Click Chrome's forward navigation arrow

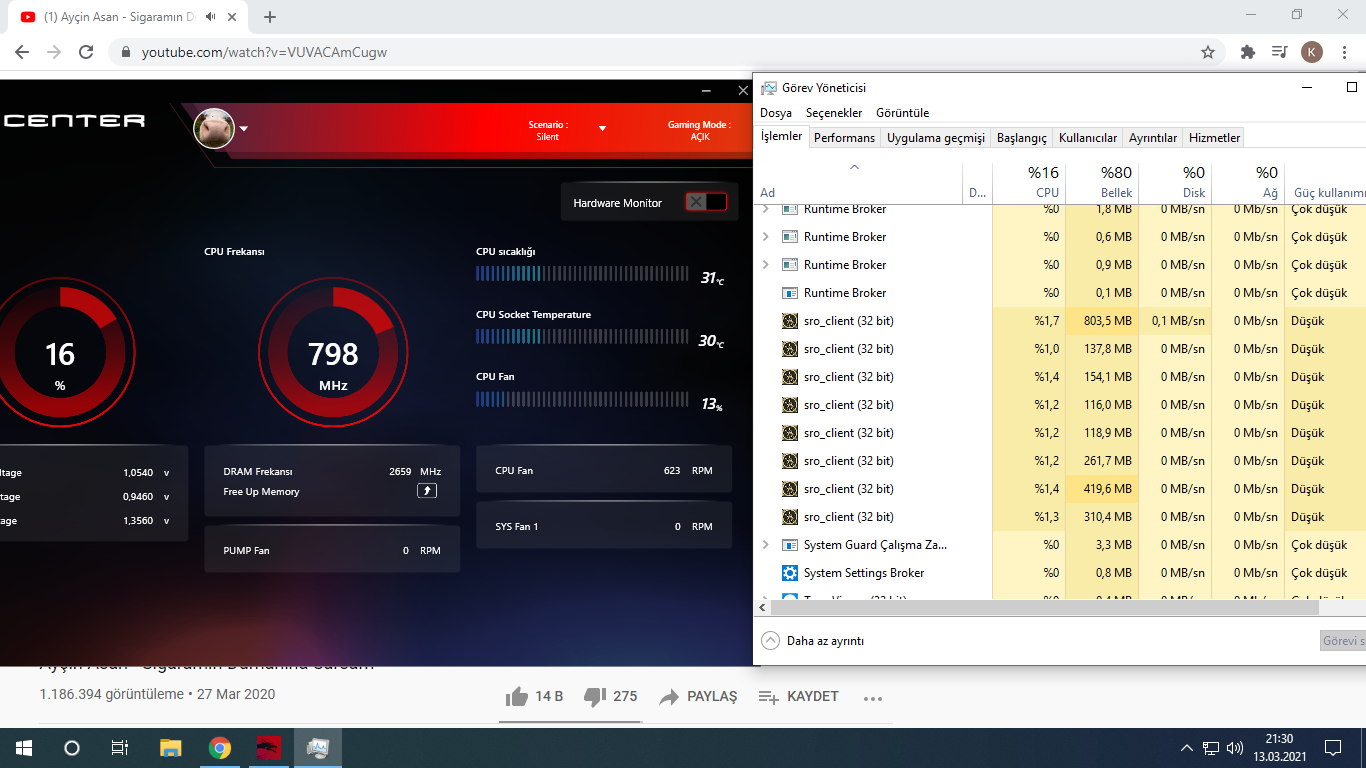pos(54,52)
